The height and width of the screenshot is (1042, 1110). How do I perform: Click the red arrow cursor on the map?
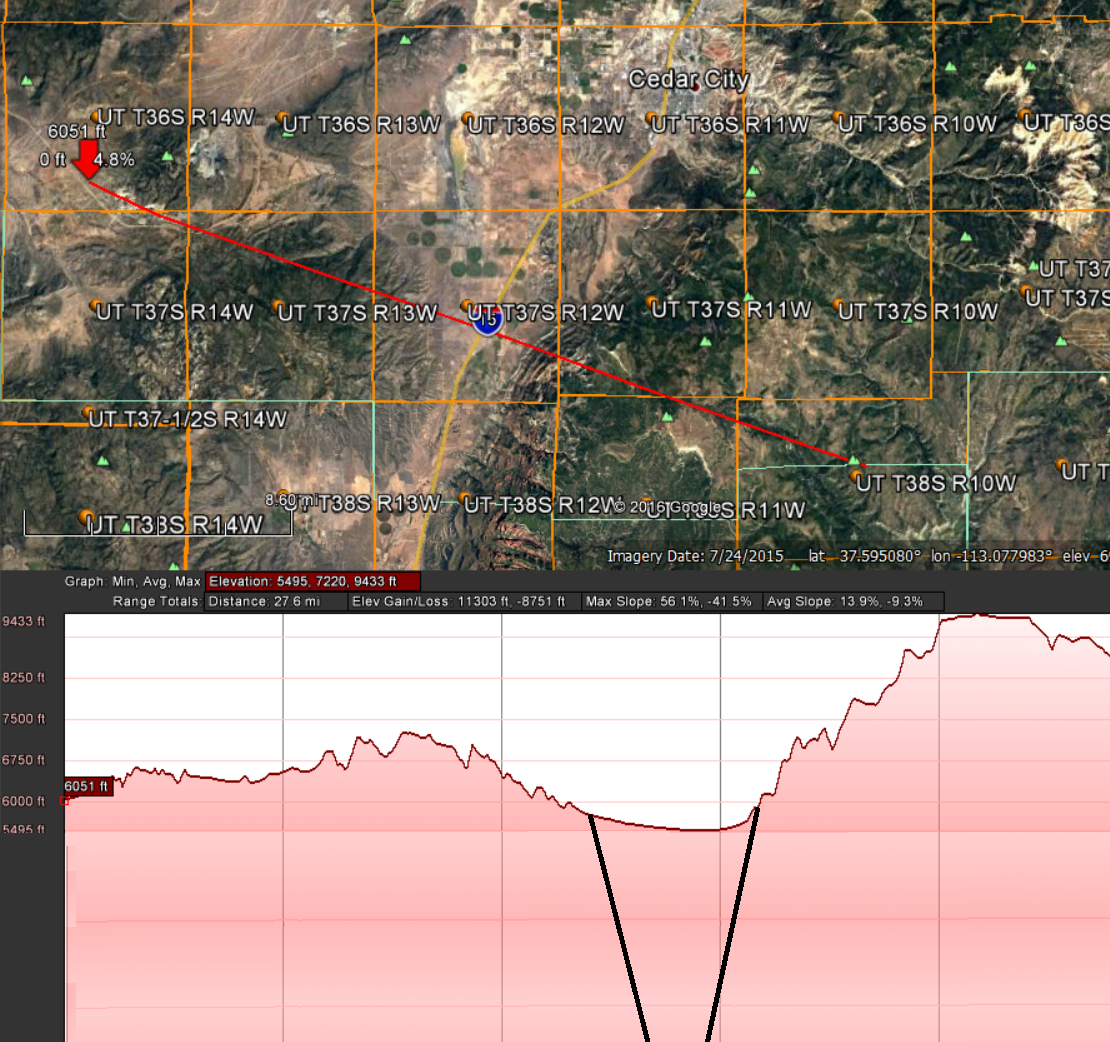coord(88,160)
